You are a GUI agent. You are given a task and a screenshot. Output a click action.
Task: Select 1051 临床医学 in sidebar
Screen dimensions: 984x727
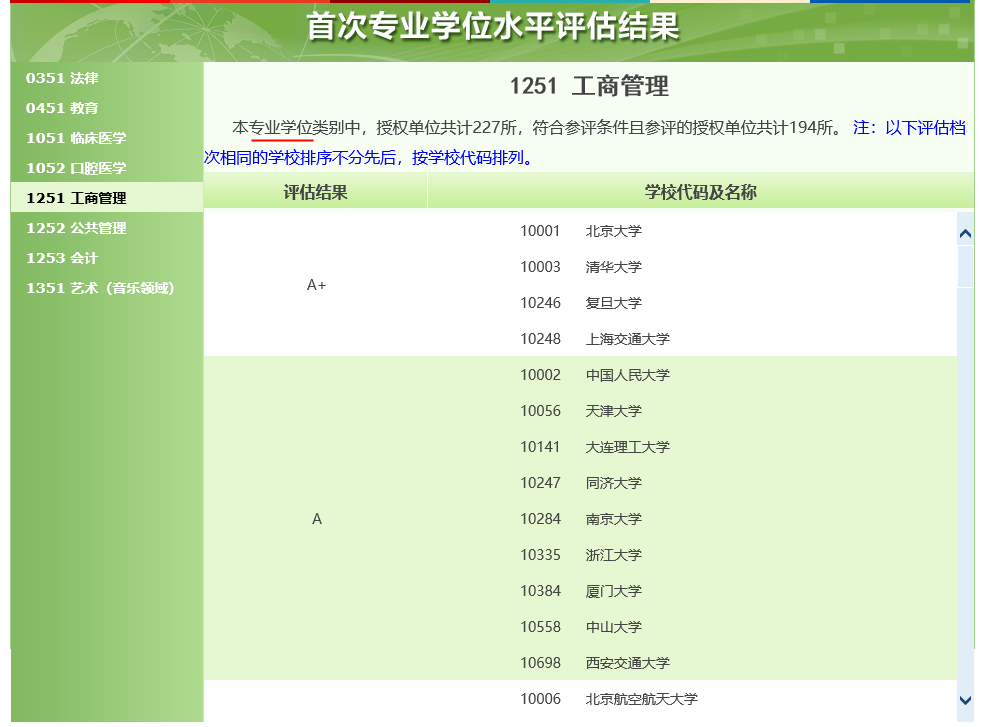(107, 138)
